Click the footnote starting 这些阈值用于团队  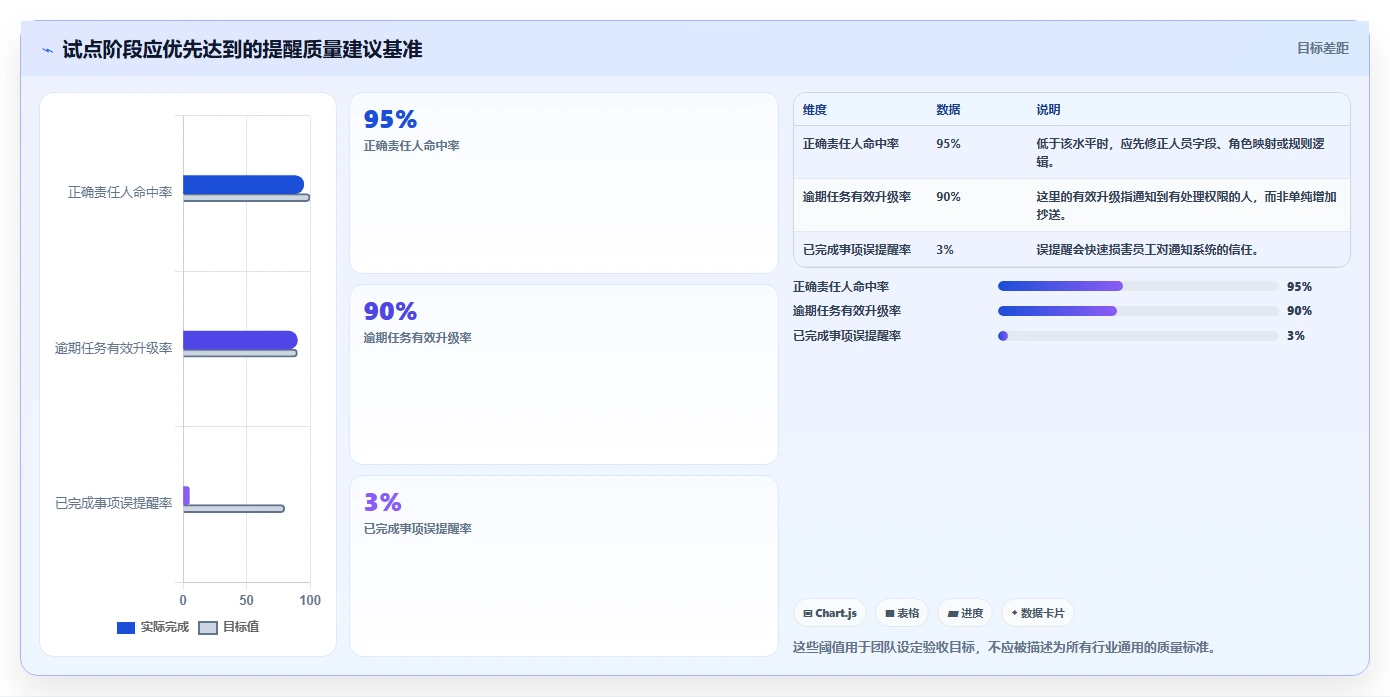click(1005, 647)
